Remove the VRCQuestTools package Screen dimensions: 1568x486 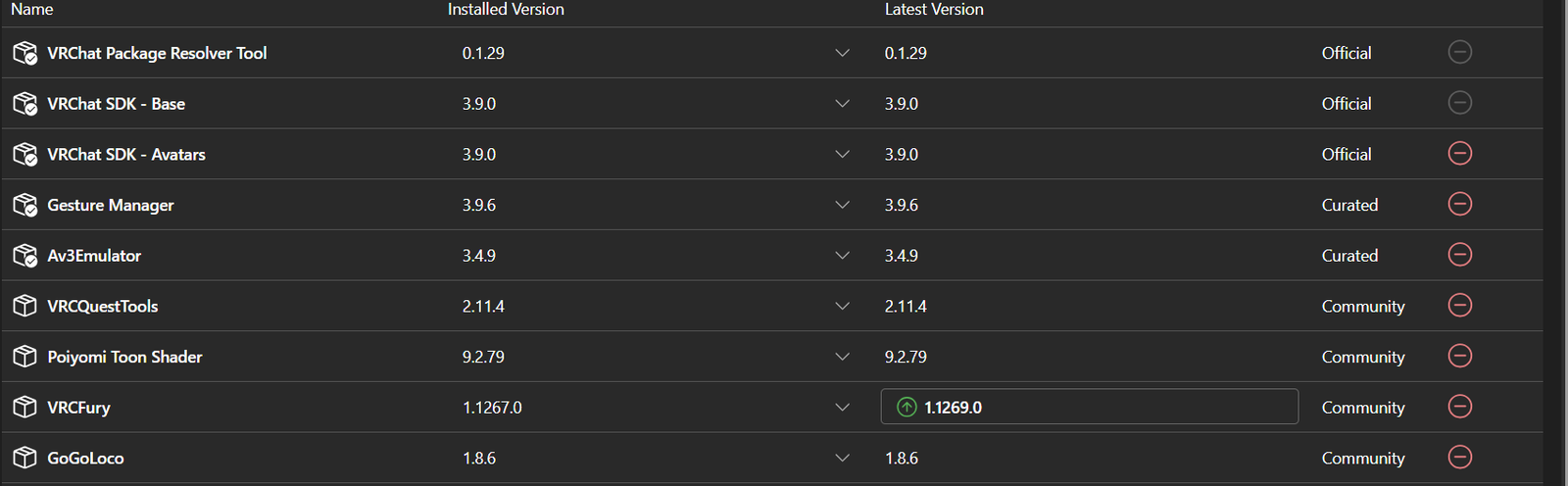(x=1459, y=306)
